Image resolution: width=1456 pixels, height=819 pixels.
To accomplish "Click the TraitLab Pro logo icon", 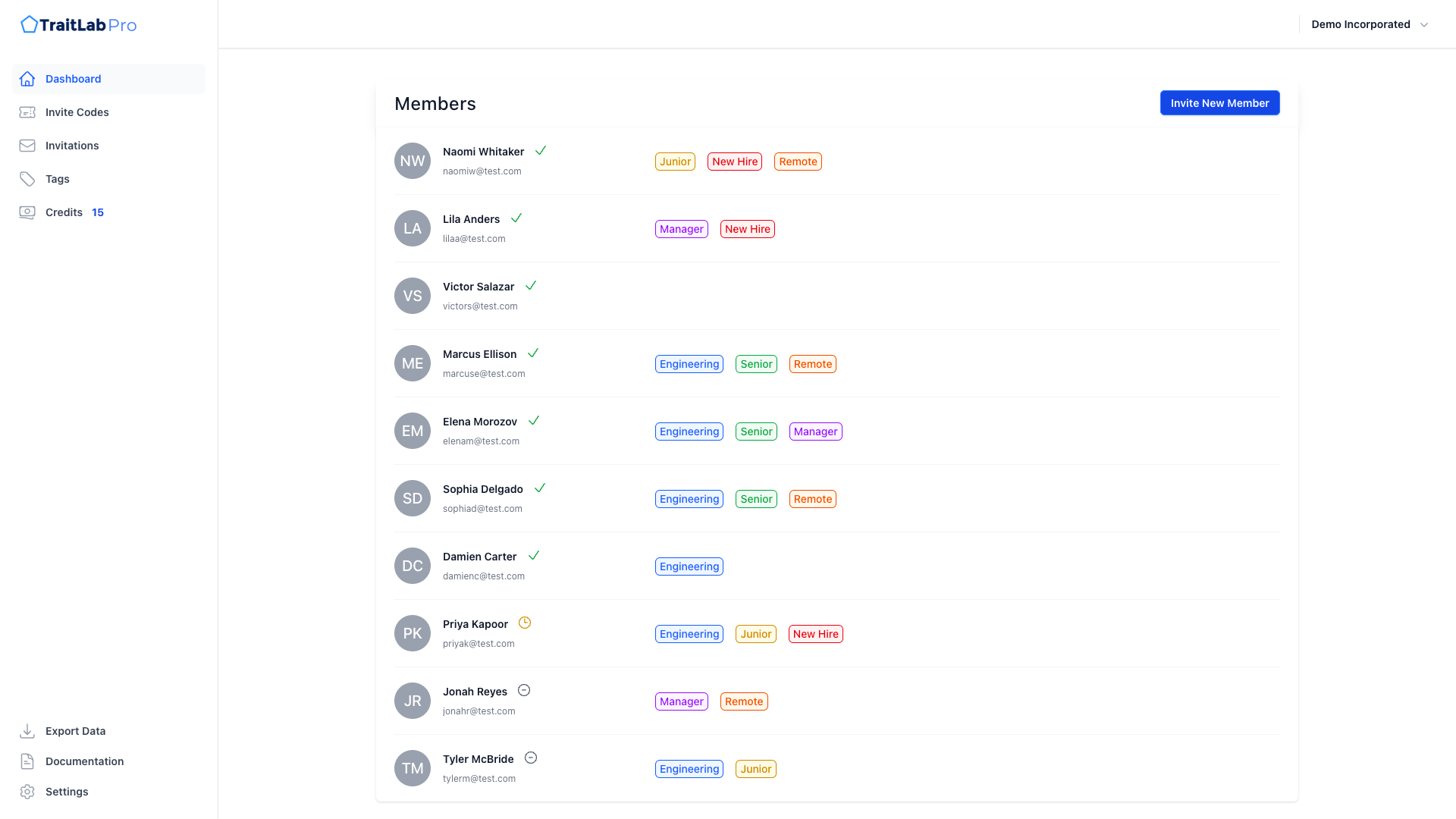I will pos(29,25).
